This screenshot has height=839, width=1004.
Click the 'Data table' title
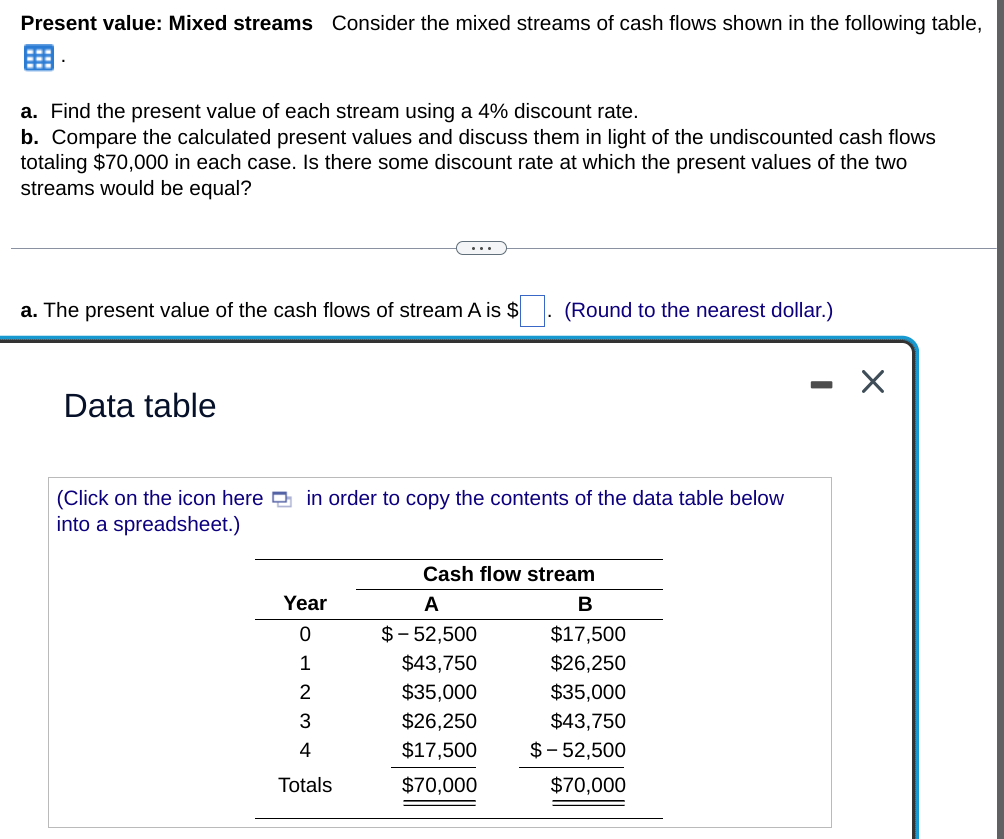pyautogui.click(x=140, y=406)
